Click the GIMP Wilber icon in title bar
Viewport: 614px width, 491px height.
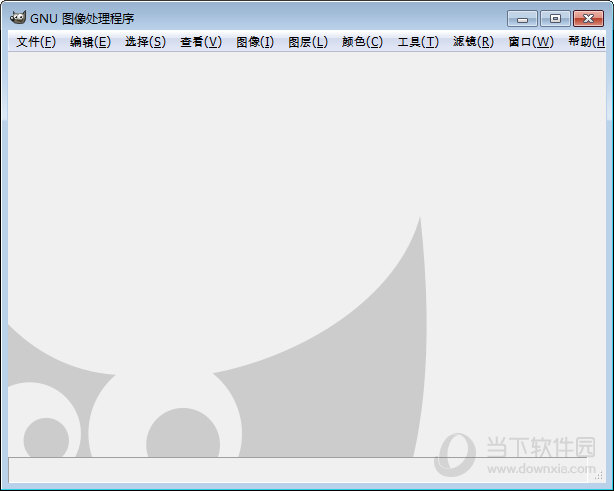coord(18,18)
